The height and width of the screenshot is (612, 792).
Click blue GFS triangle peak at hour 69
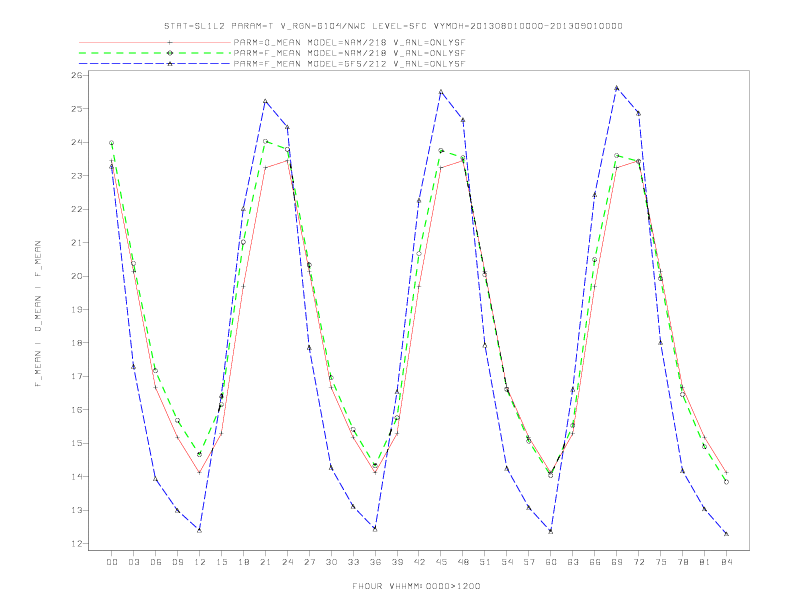coord(617,88)
